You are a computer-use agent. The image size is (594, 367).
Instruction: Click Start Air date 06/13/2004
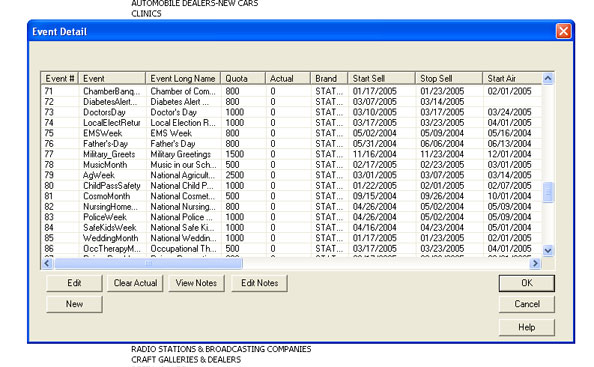510,144
